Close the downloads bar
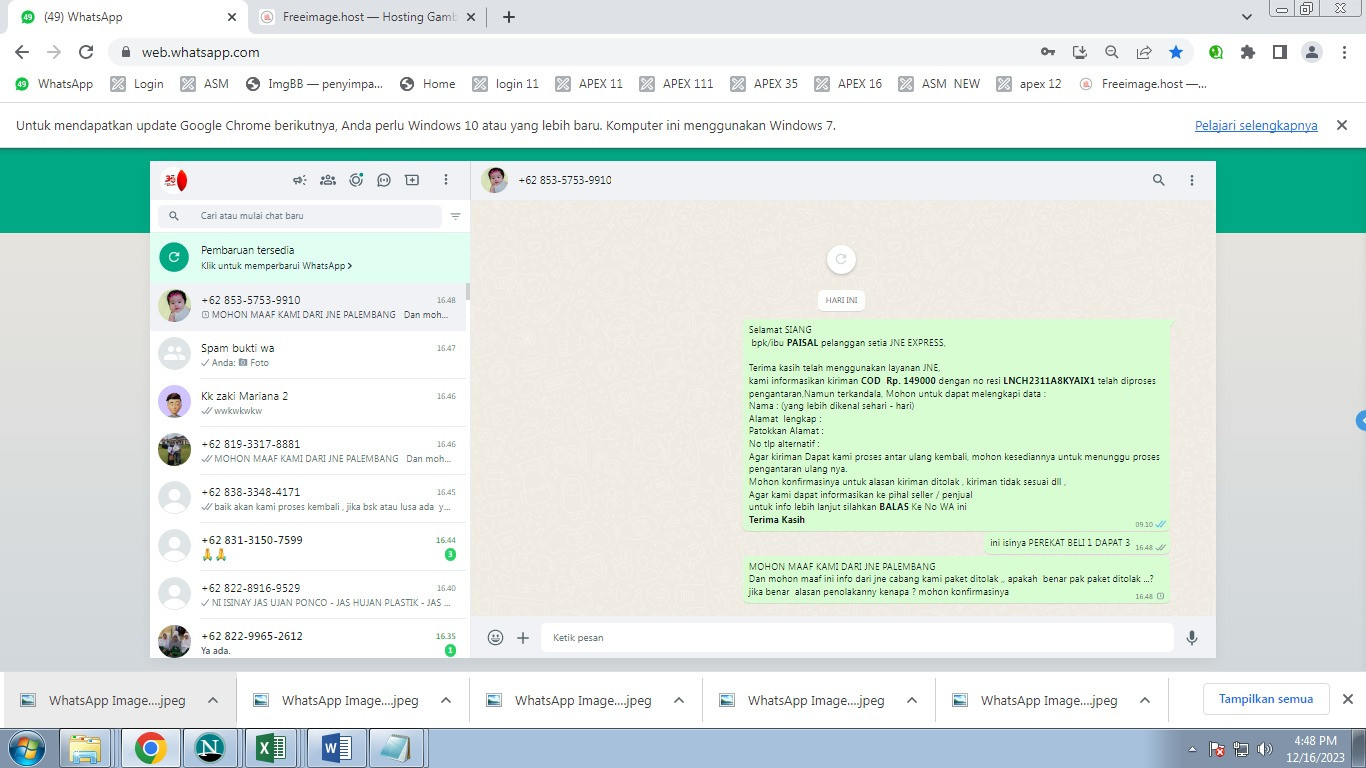This screenshot has height=768, width=1366. coord(1347,699)
